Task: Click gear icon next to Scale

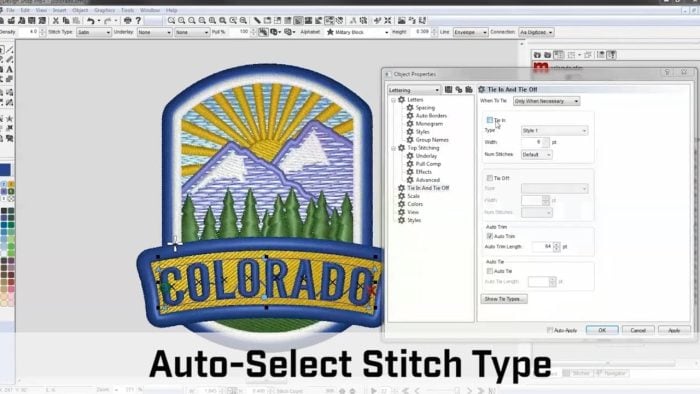Action: coord(401,196)
